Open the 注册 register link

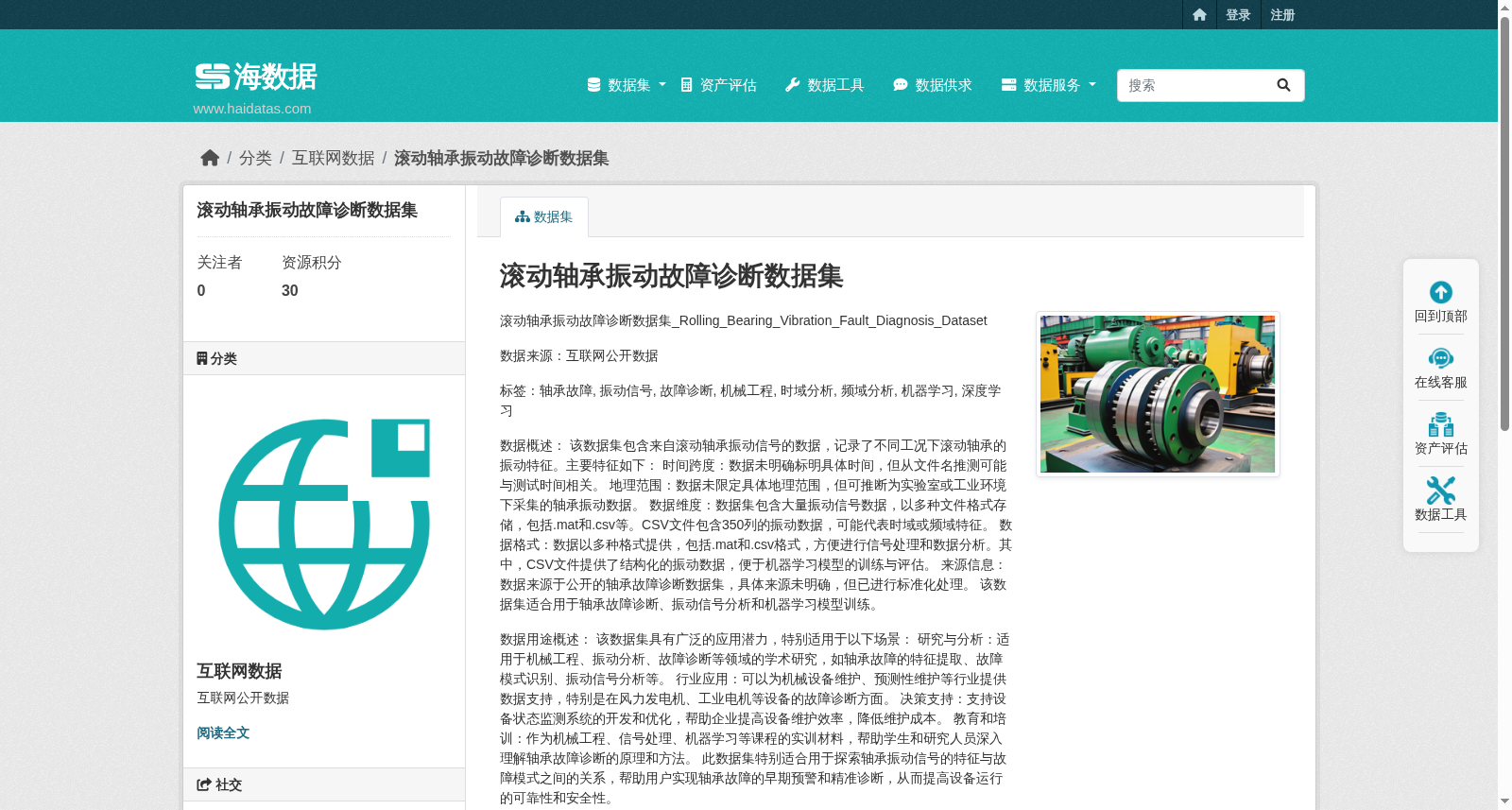click(1282, 15)
